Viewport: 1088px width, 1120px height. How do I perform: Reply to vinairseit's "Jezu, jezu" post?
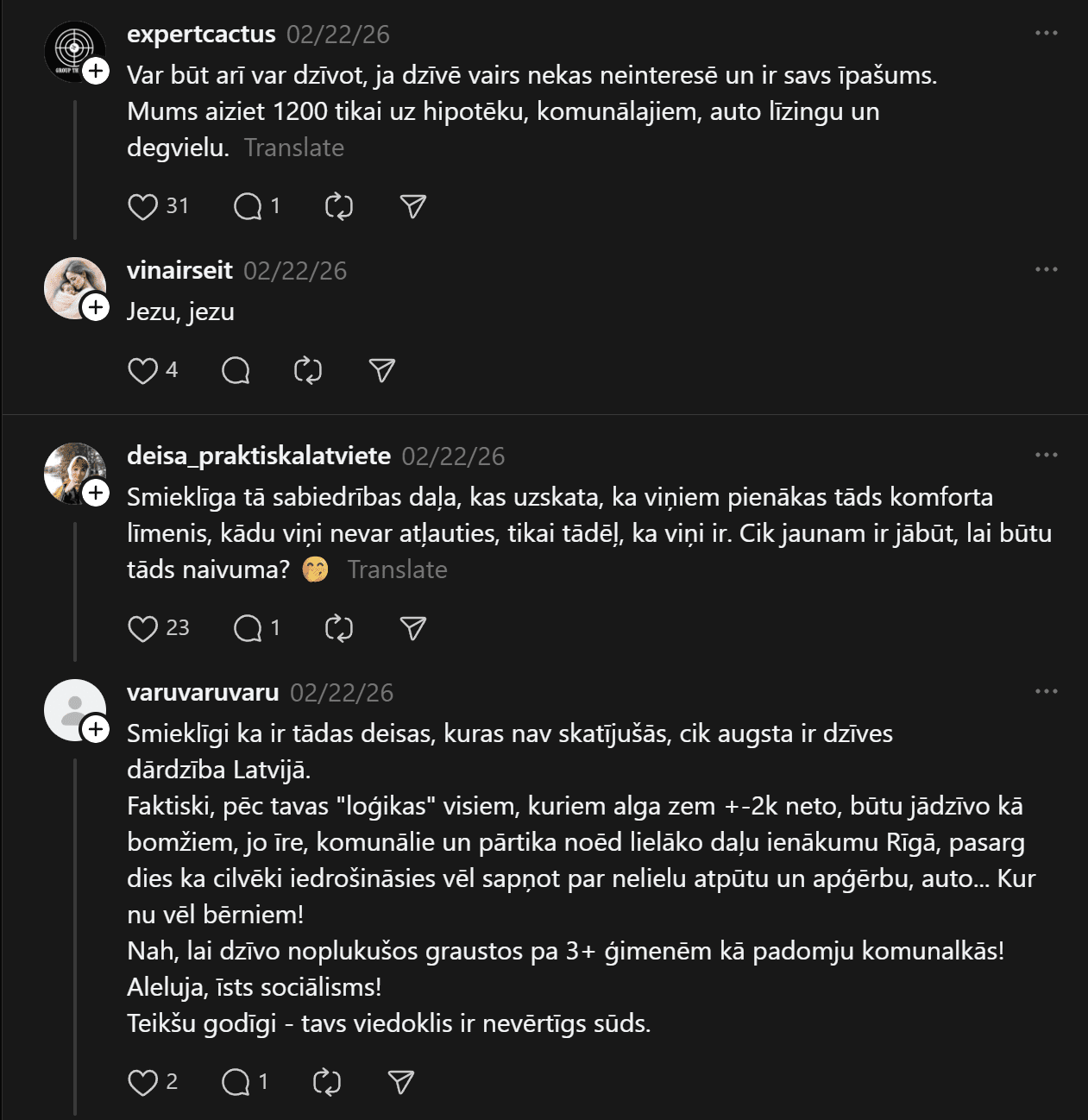point(236,371)
